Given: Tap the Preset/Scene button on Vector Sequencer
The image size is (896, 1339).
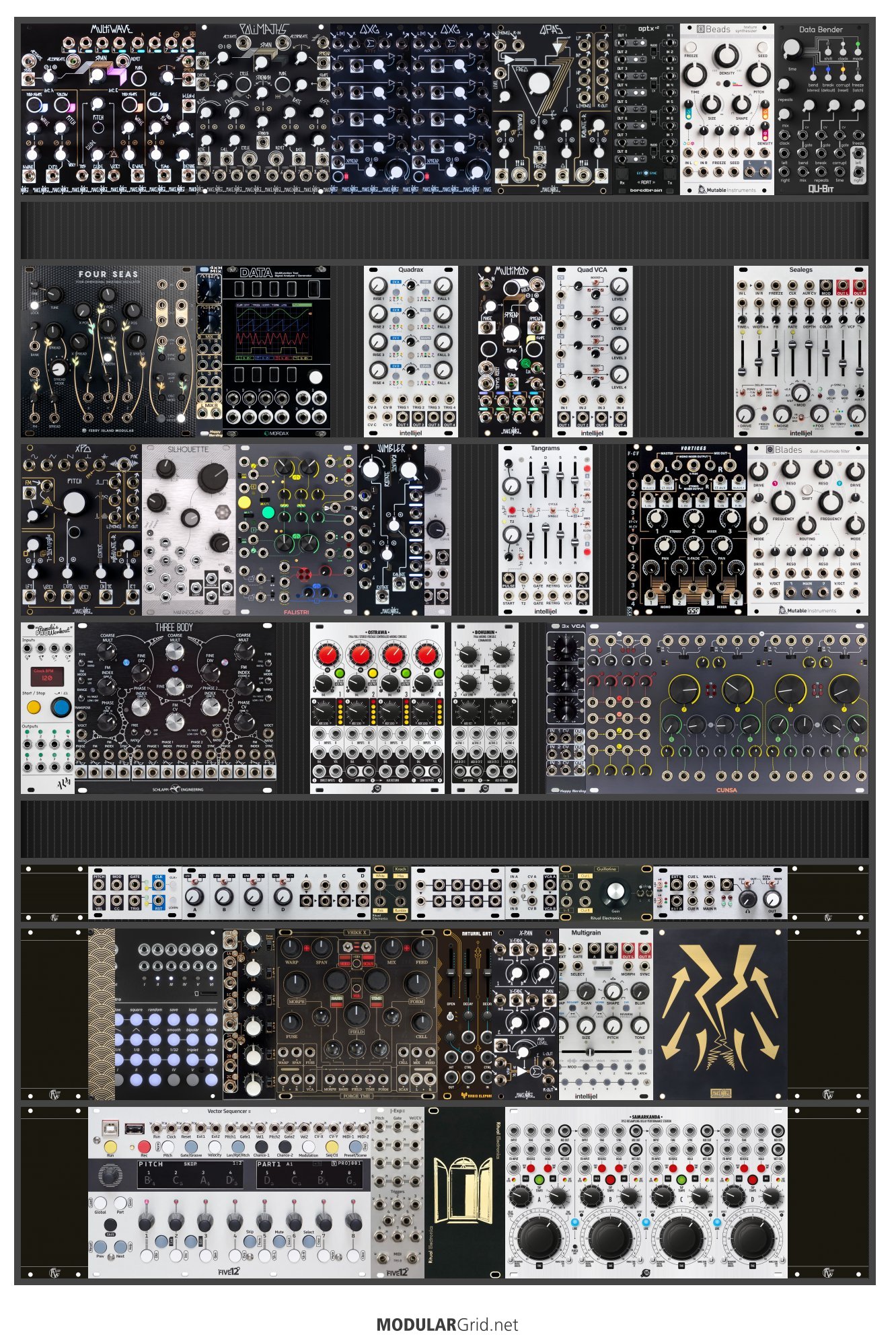Looking at the screenshot, I should pos(355,1147).
